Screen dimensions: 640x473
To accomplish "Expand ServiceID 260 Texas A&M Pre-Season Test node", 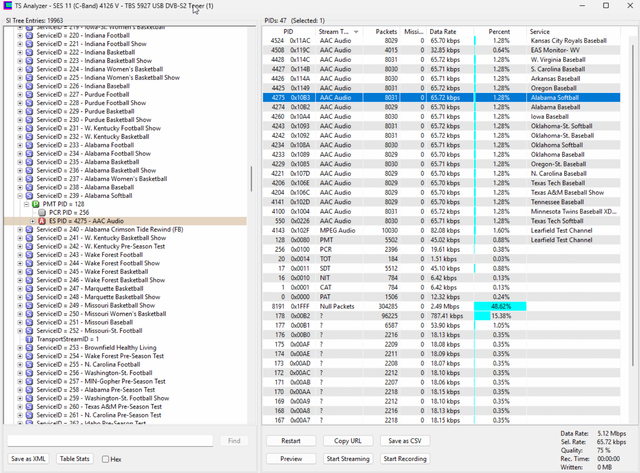I will pos(20,406).
